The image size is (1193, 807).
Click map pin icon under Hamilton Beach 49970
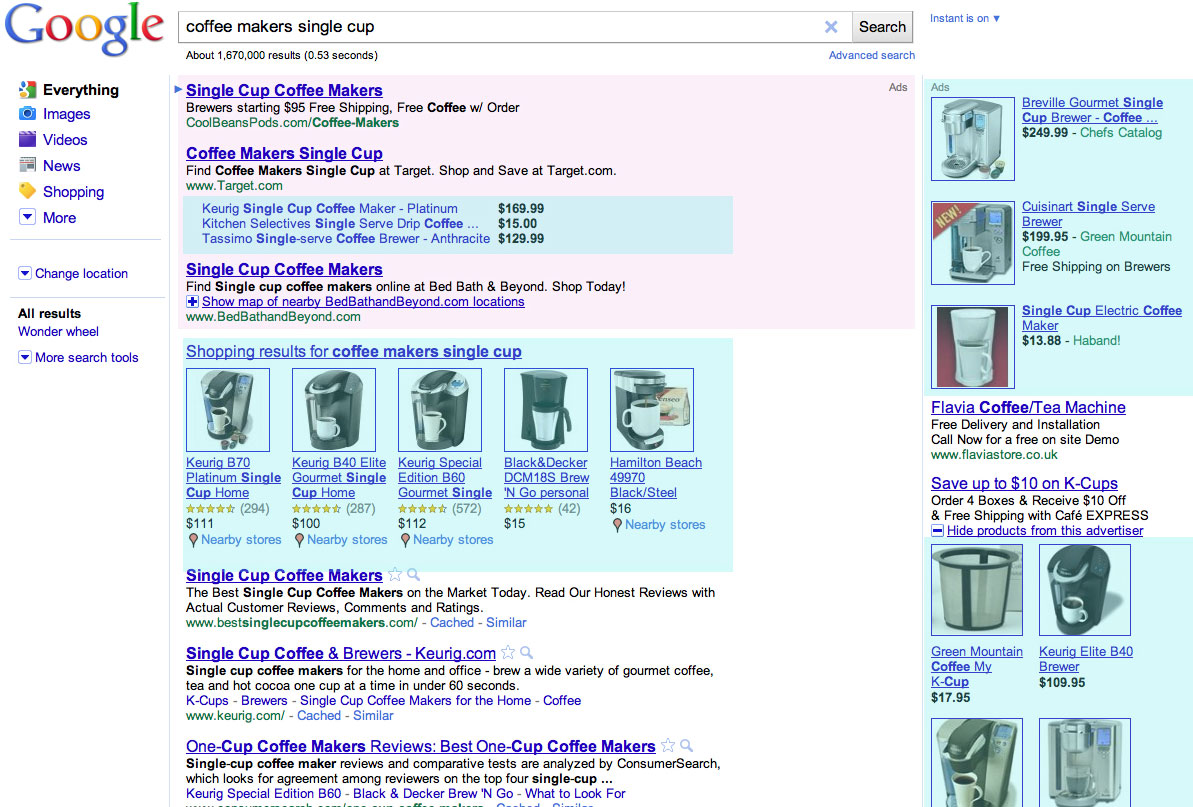pos(617,525)
